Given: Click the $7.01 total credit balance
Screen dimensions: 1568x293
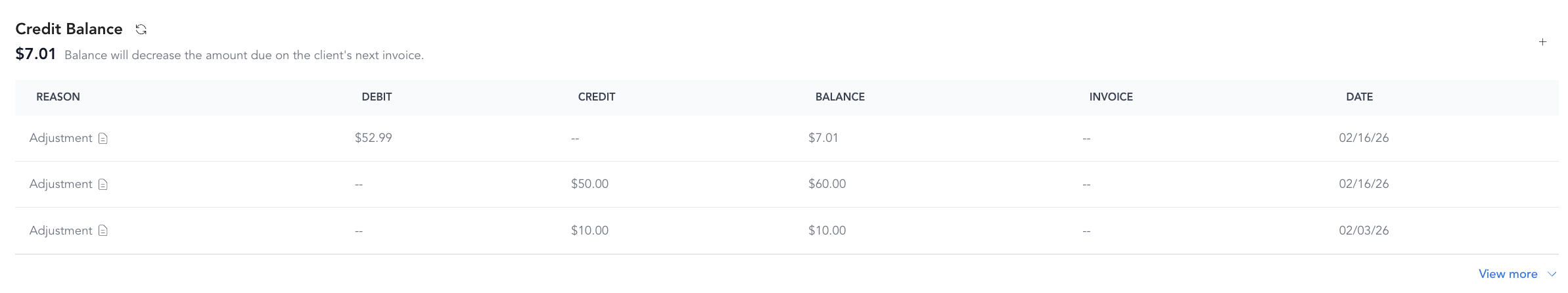Looking at the screenshot, I should (x=35, y=54).
